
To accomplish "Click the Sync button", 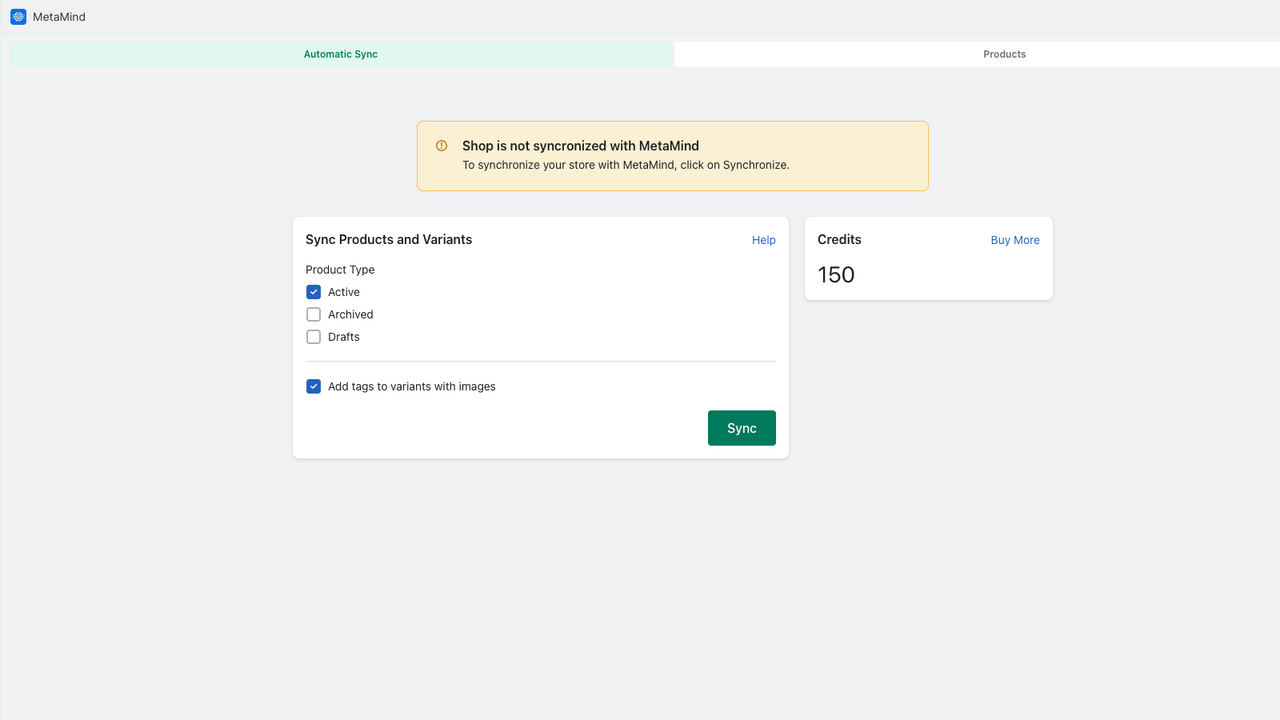I will point(741,427).
